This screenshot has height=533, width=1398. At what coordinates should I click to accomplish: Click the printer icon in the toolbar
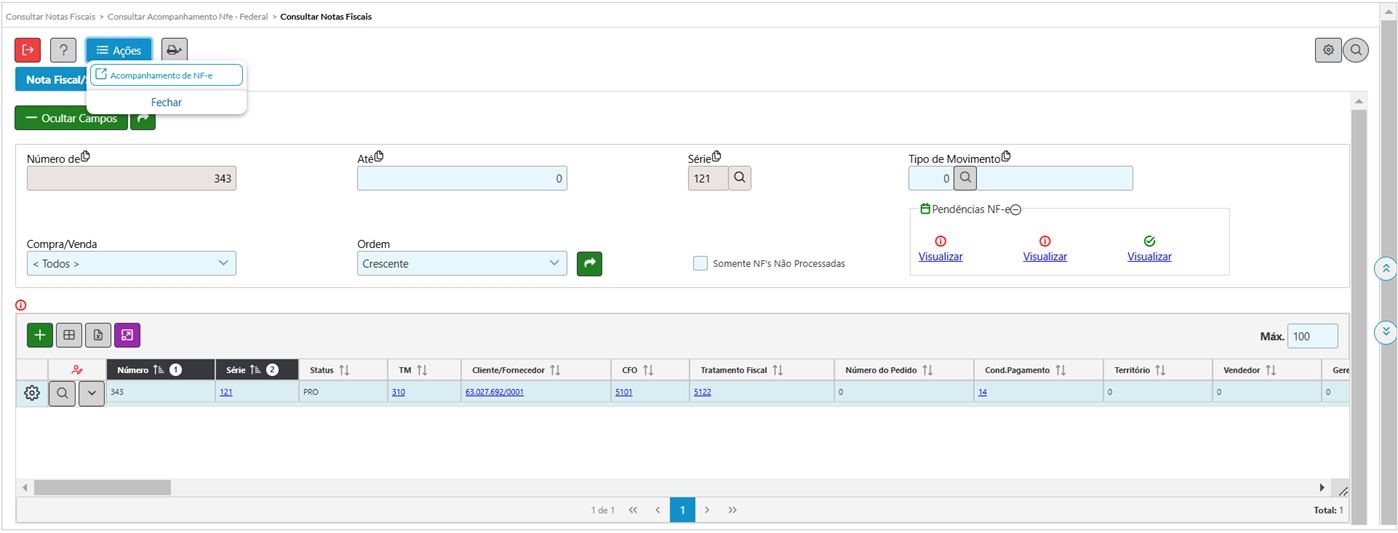tap(174, 50)
